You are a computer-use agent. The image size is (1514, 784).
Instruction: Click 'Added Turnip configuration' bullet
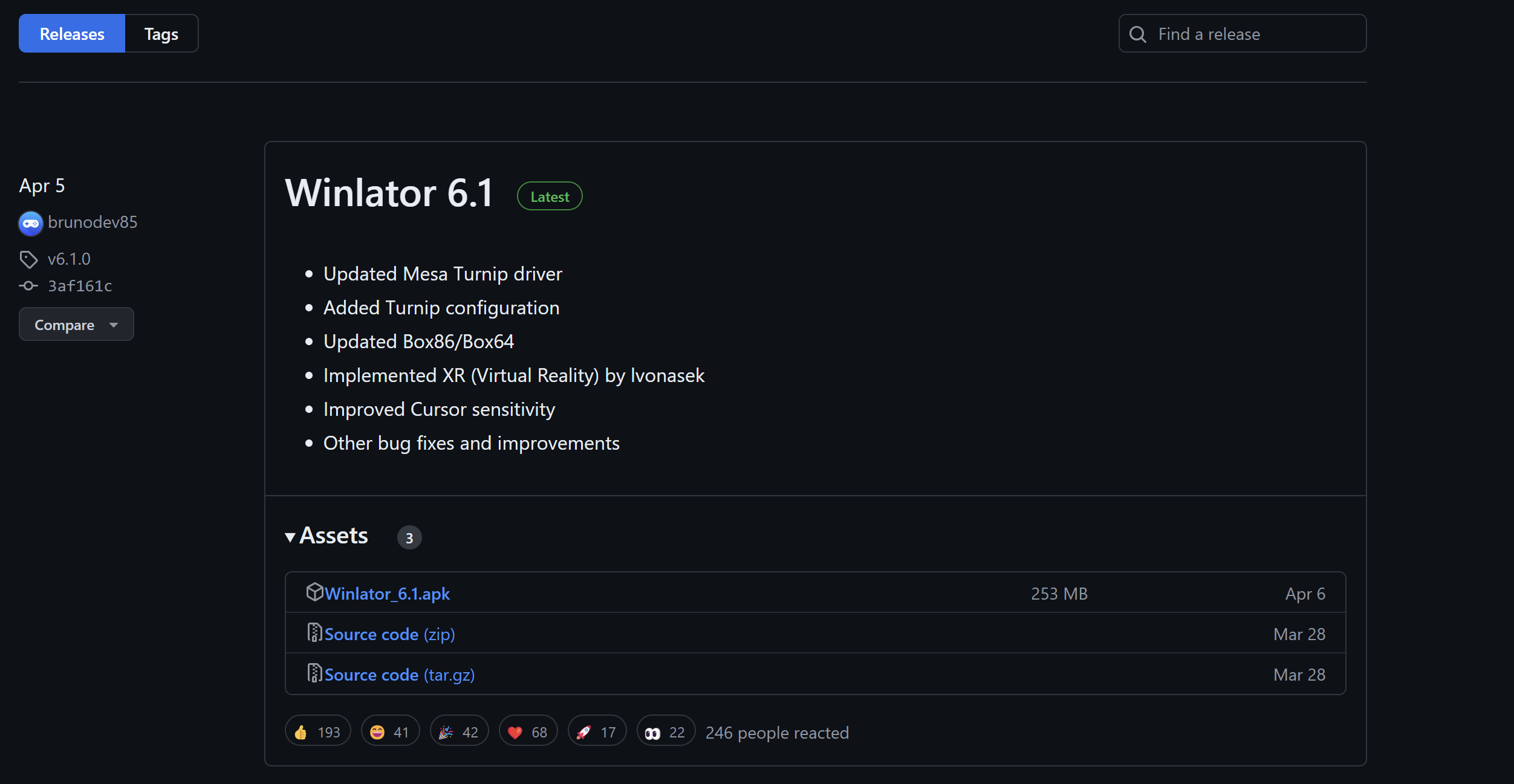(441, 308)
